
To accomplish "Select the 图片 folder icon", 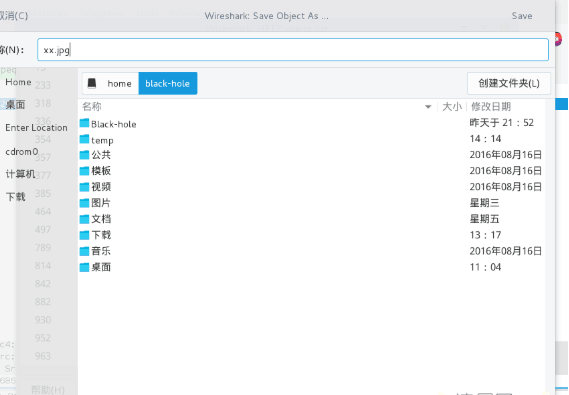I will [x=85, y=203].
